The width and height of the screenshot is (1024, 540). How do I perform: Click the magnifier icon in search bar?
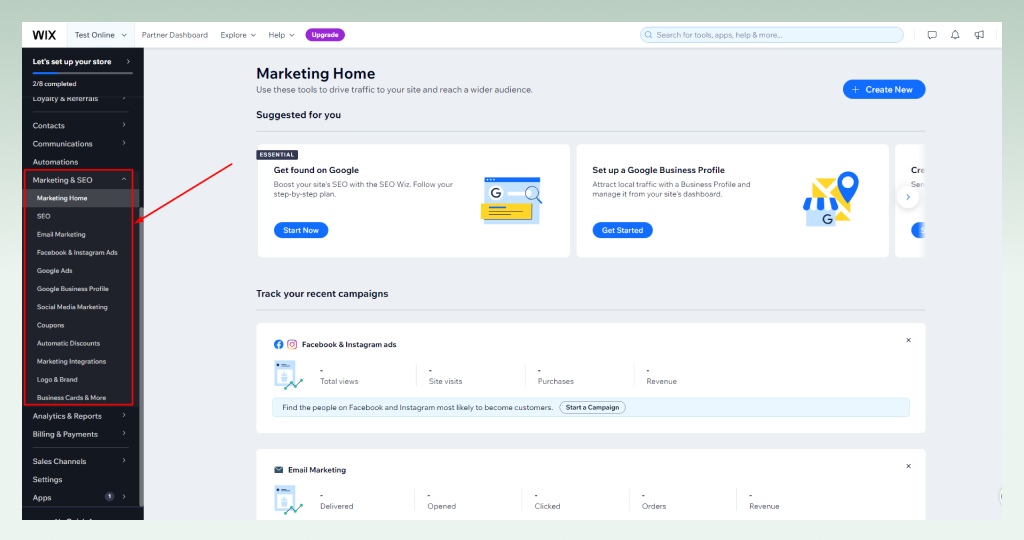(x=648, y=35)
